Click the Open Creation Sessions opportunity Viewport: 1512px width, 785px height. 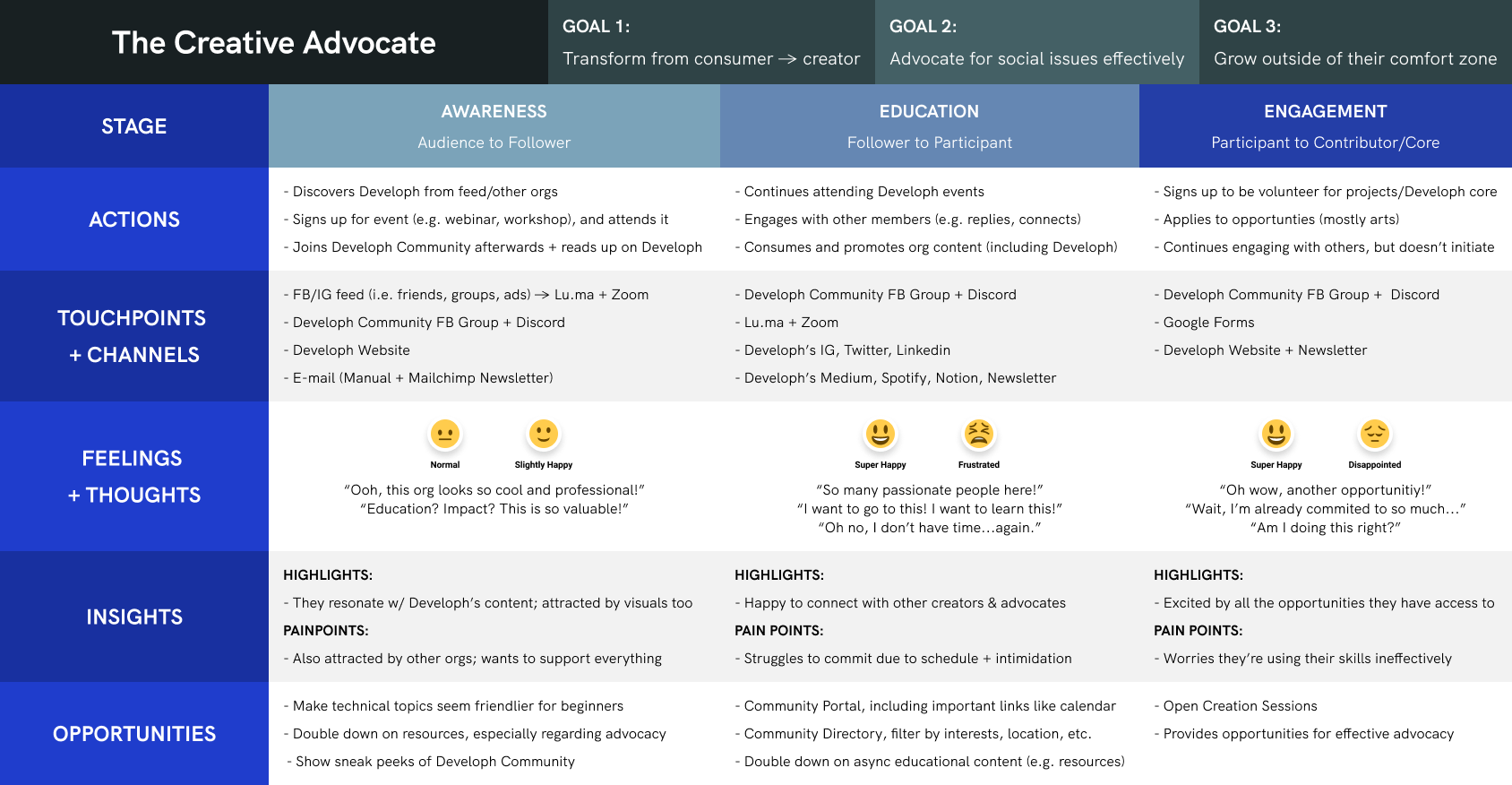[1240, 706]
